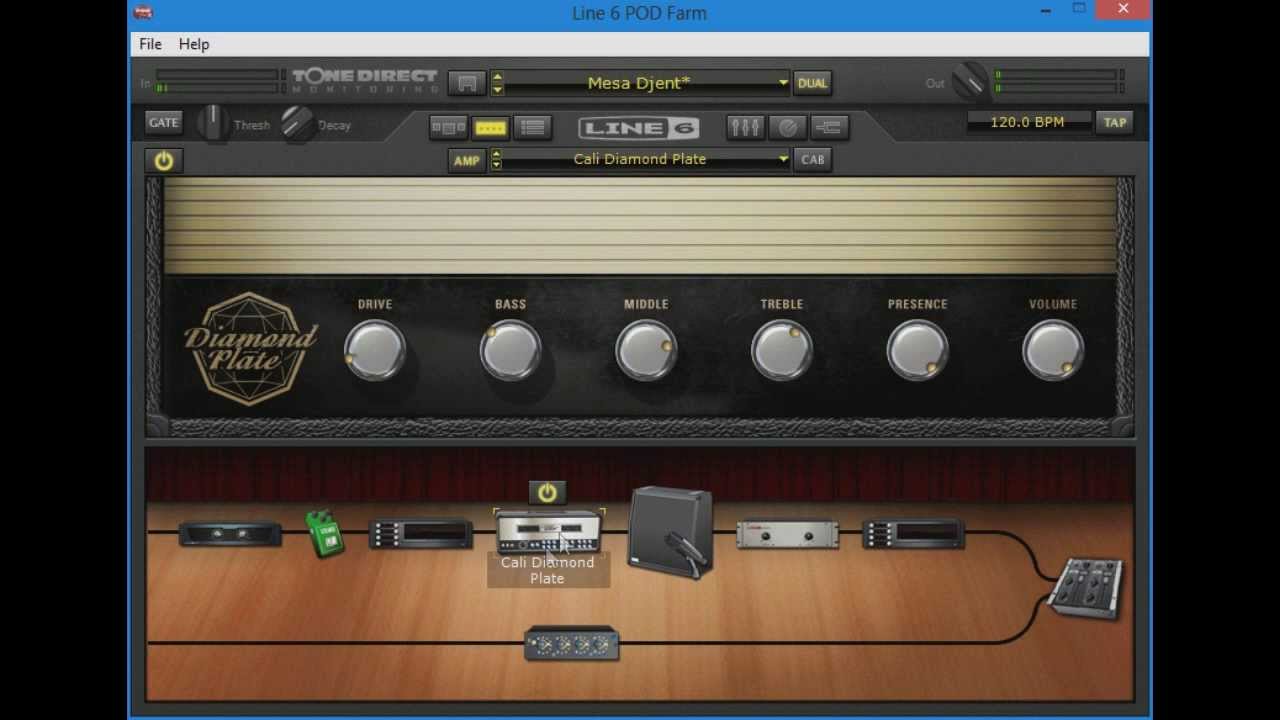1280x720 pixels.
Task: Toggle the amp power button above Diamond Plate
Action: tap(164, 160)
